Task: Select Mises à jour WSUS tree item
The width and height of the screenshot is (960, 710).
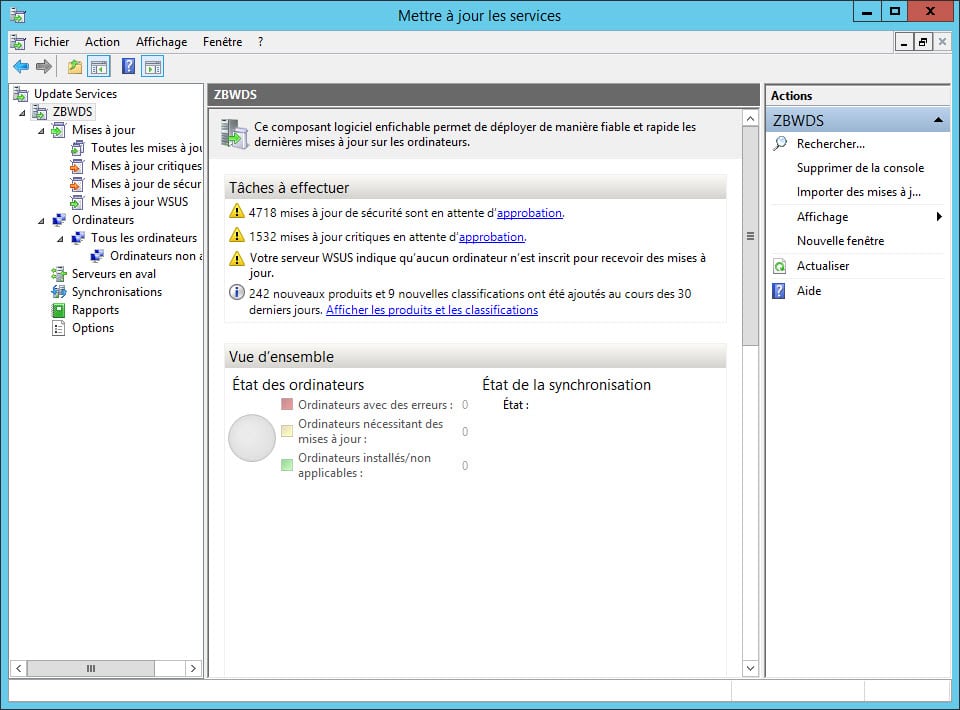Action: (139, 202)
